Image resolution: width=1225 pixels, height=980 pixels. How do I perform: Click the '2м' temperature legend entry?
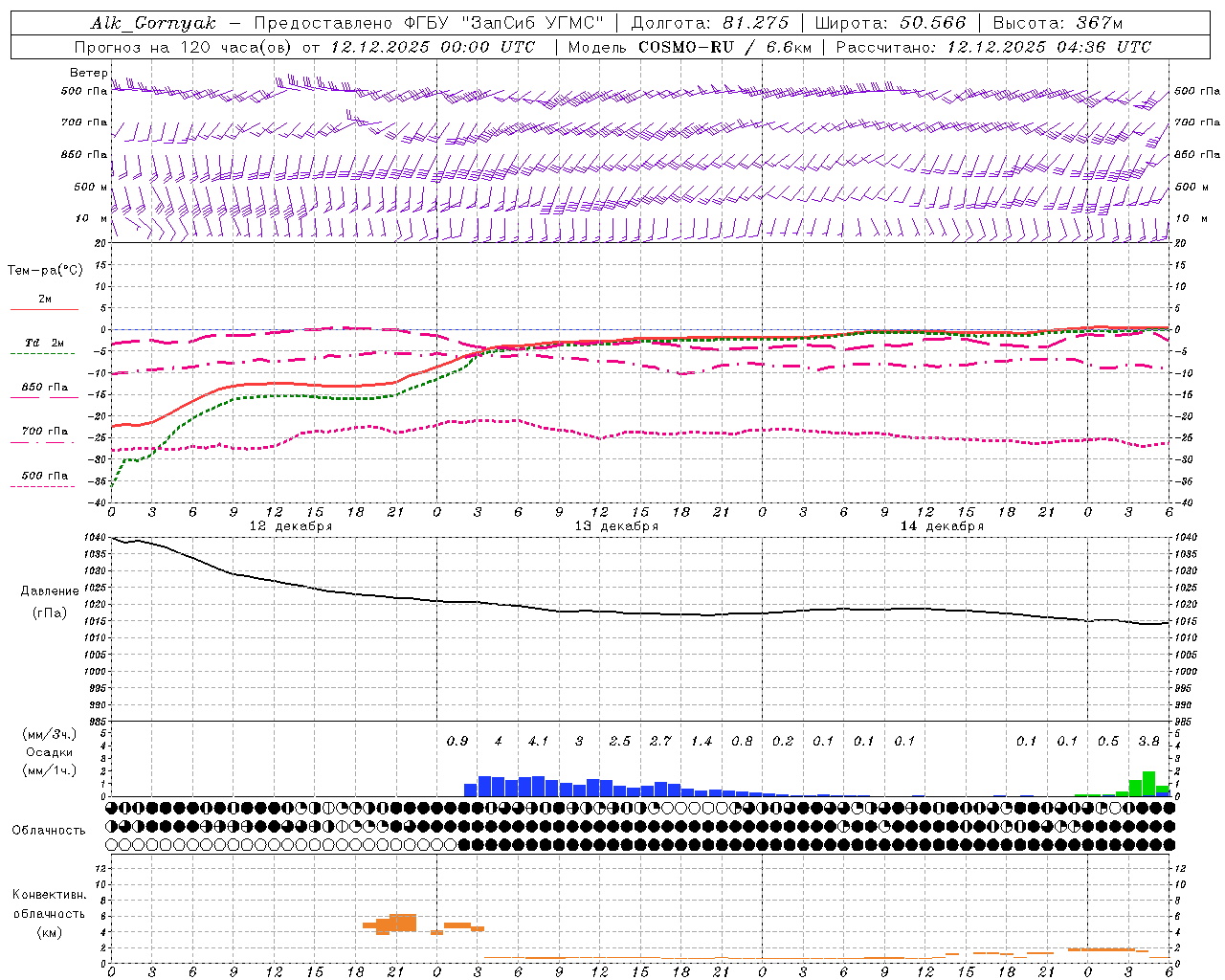[x=45, y=299]
